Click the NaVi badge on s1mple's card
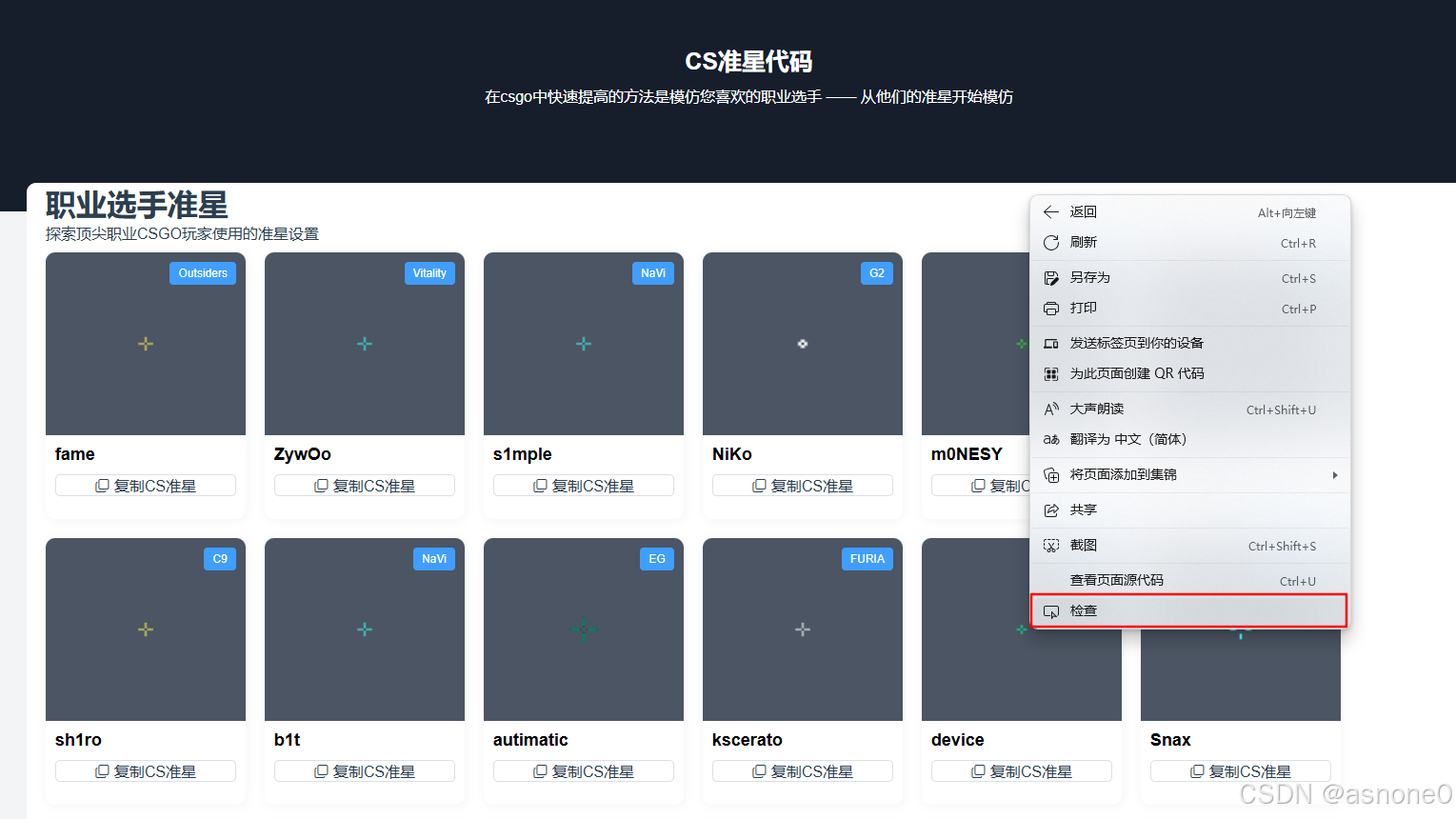Screen dimensions: 1456x819 [653, 273]
